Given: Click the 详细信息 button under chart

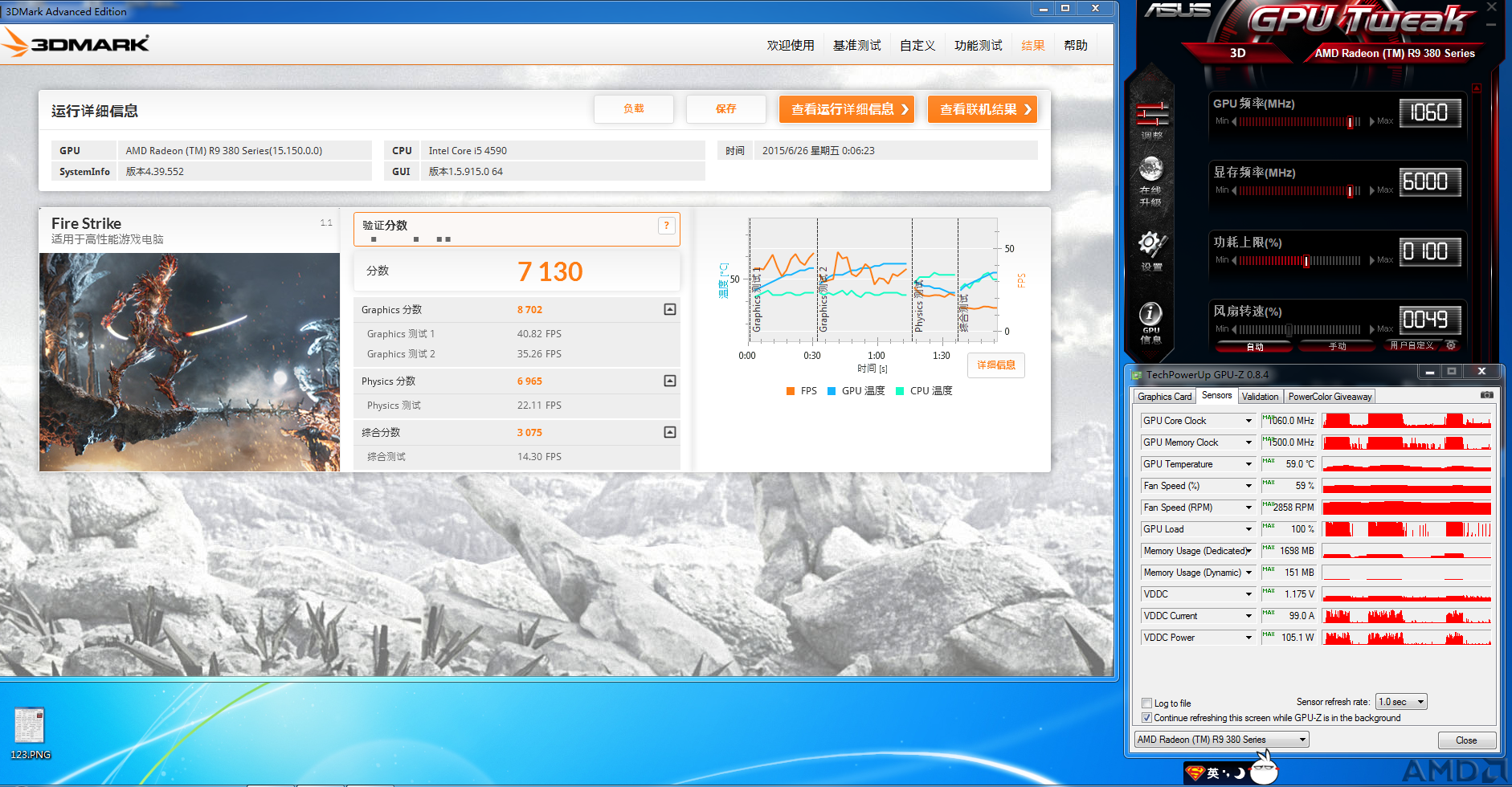Looking at the screenshot, I should pyautogui.click(x=996, y=365).
